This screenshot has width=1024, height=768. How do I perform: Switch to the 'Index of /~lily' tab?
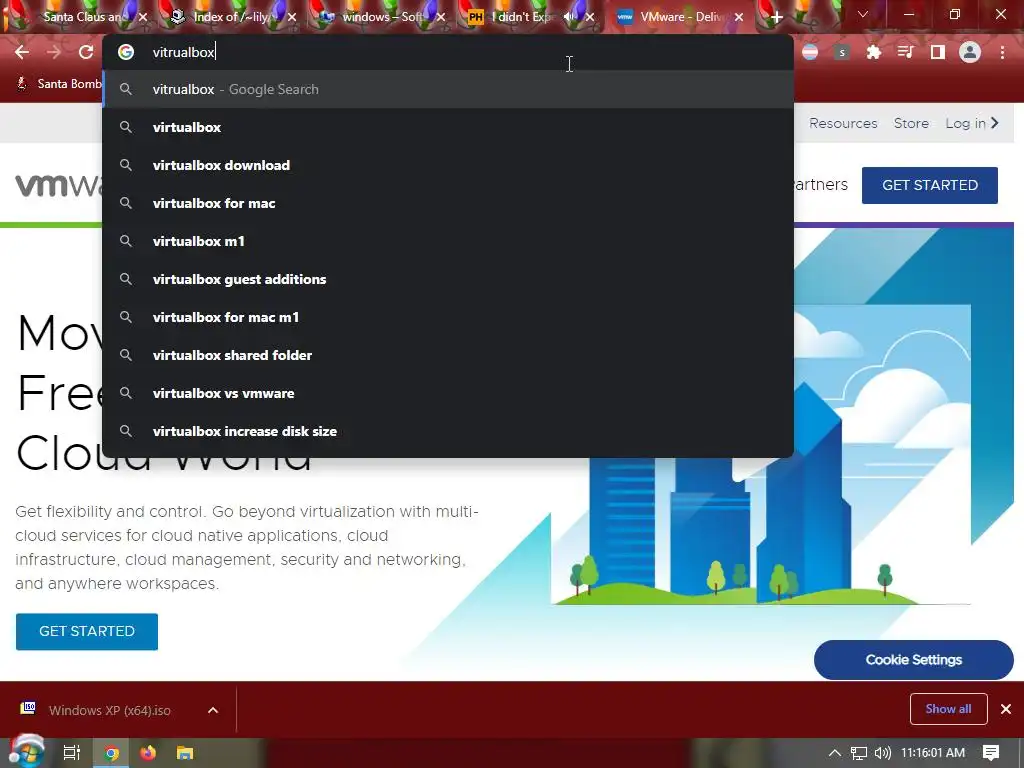click(230, 17)
